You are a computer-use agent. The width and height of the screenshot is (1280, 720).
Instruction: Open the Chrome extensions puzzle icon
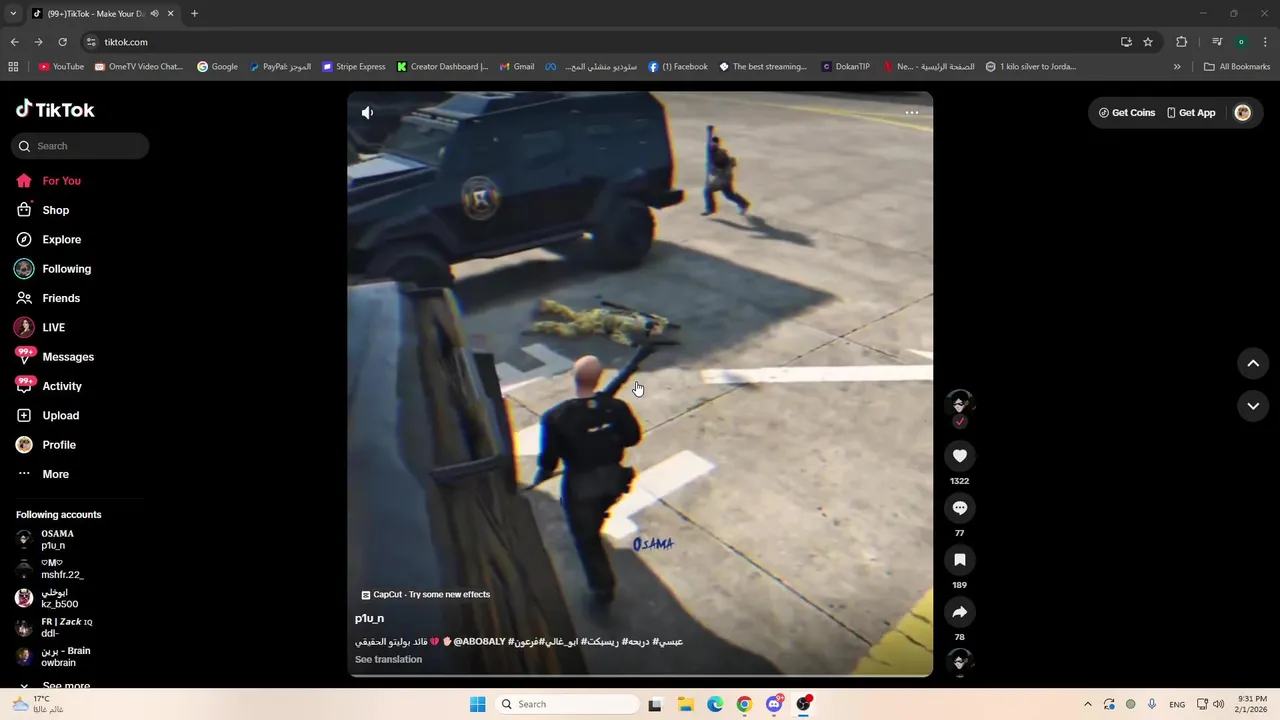coord(1181,42)
